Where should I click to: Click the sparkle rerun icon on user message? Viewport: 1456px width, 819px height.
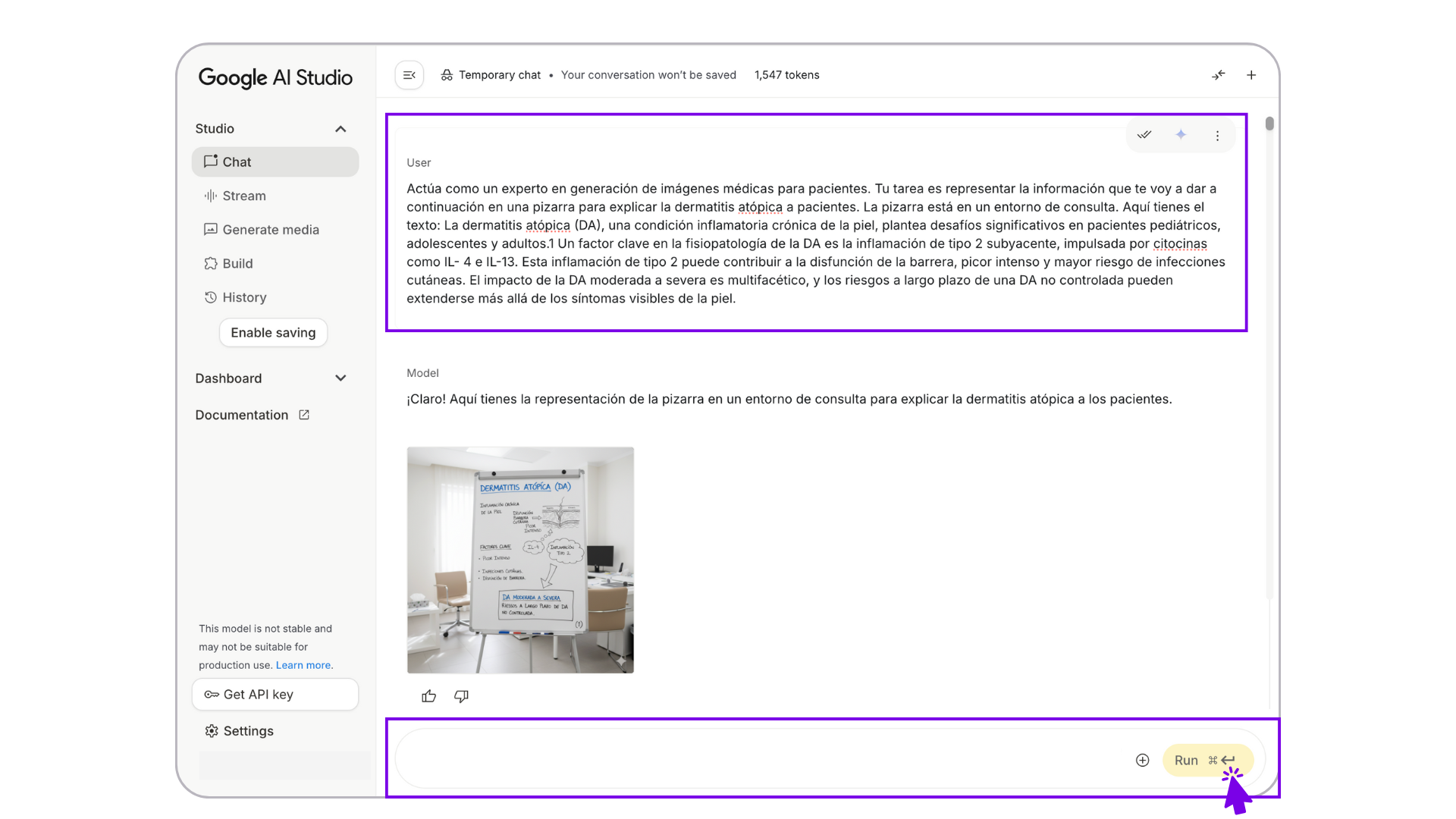click(1181, 135)
